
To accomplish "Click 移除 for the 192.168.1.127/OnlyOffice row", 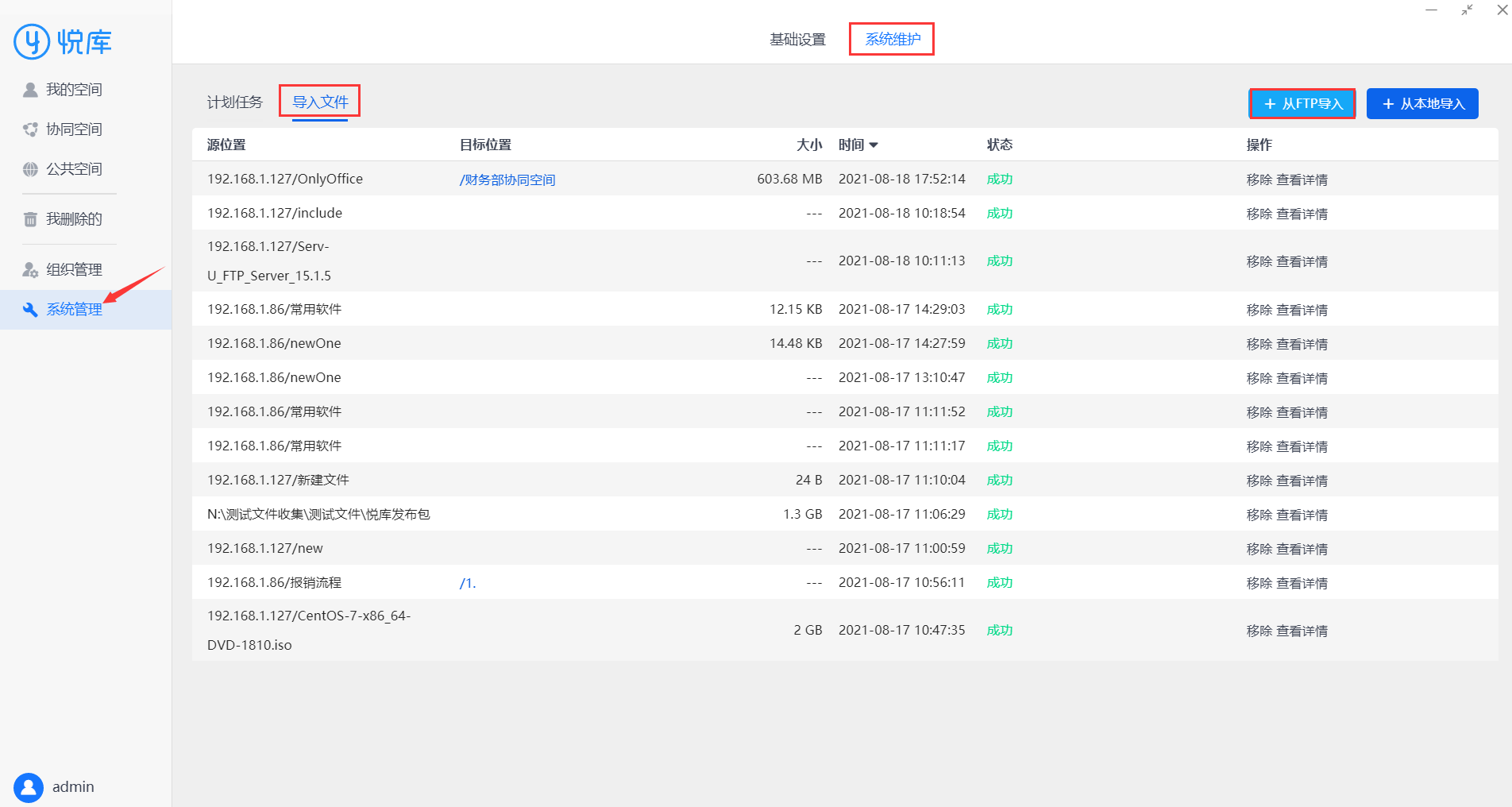I will (1259, 180).
